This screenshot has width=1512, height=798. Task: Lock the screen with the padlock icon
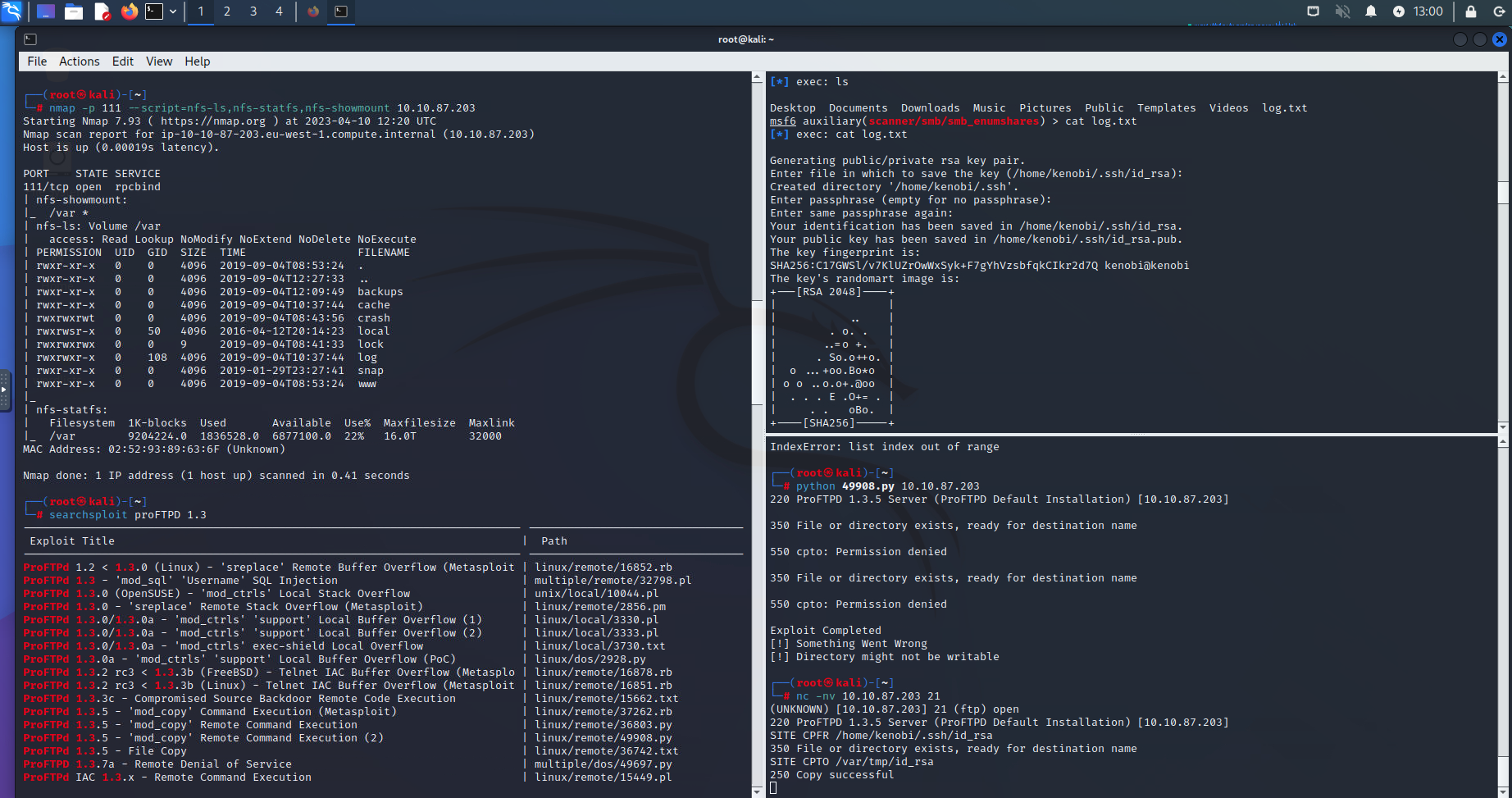pyautogui.click(x=1471, y=11)
